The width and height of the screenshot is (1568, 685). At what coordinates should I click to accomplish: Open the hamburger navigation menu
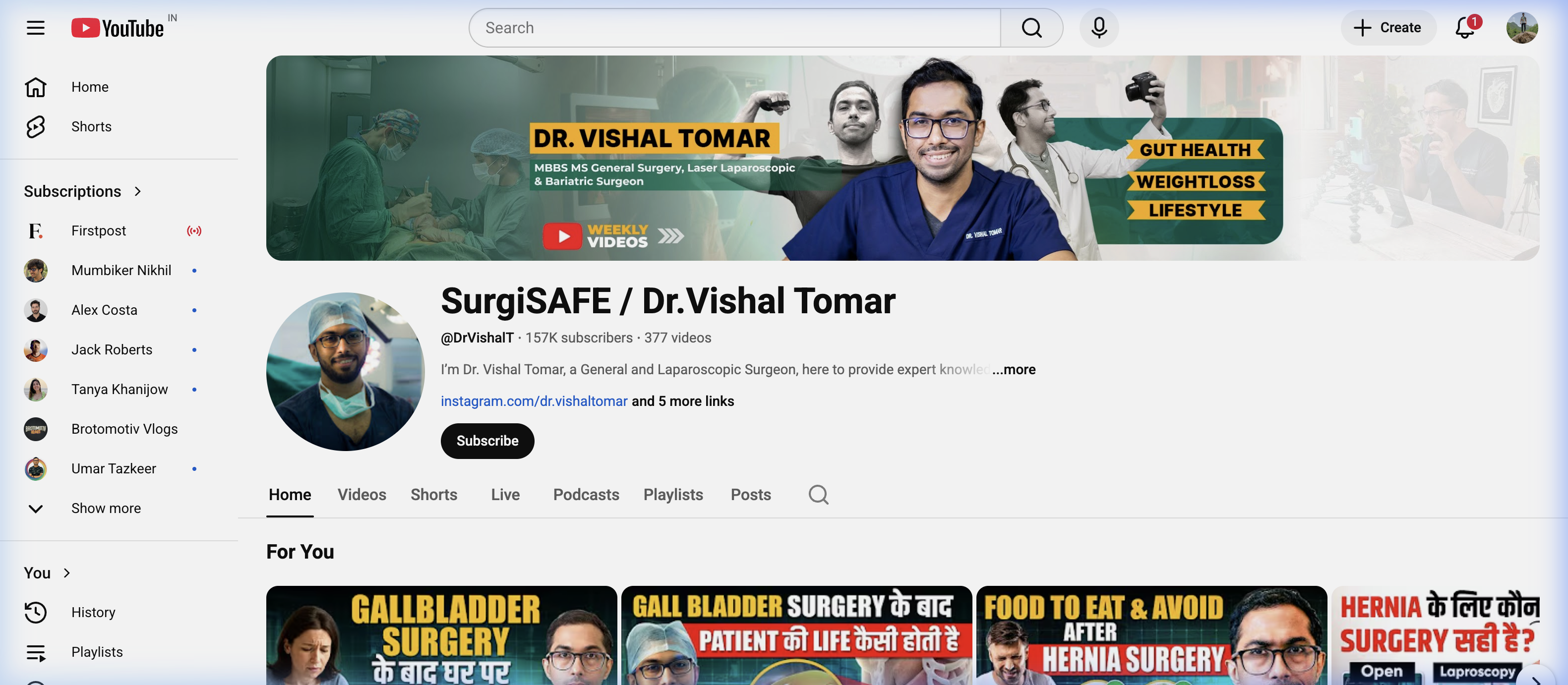35,27
